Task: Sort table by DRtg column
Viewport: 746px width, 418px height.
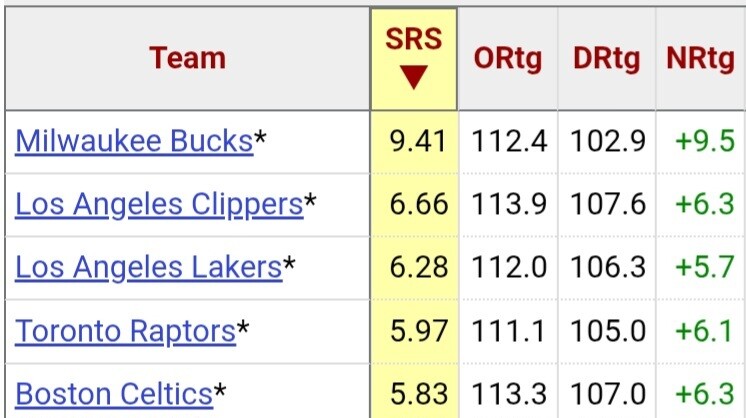Action: coord(607,58)
